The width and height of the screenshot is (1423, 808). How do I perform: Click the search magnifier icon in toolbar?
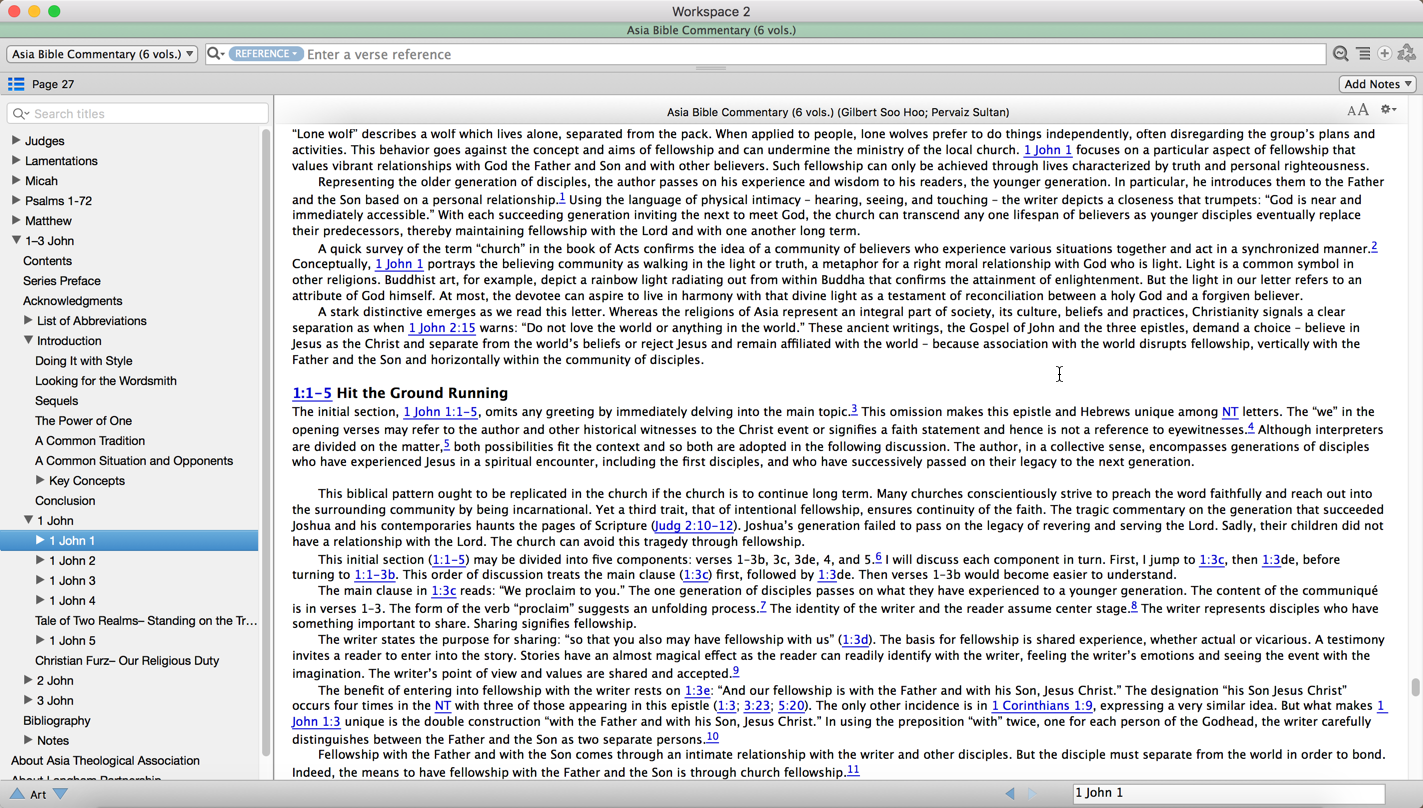coord(1341,54)
